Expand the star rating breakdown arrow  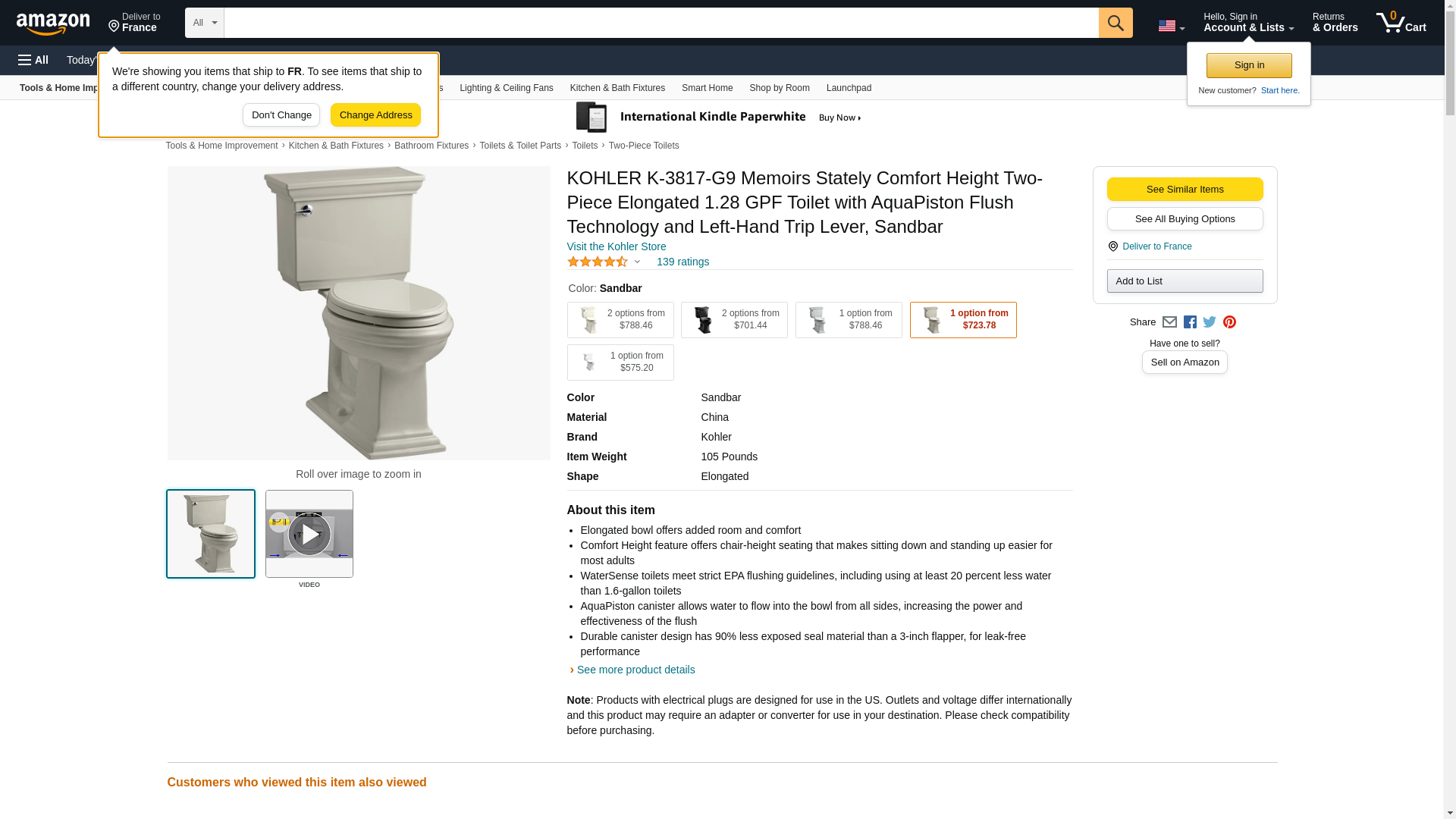coord(637,262)
